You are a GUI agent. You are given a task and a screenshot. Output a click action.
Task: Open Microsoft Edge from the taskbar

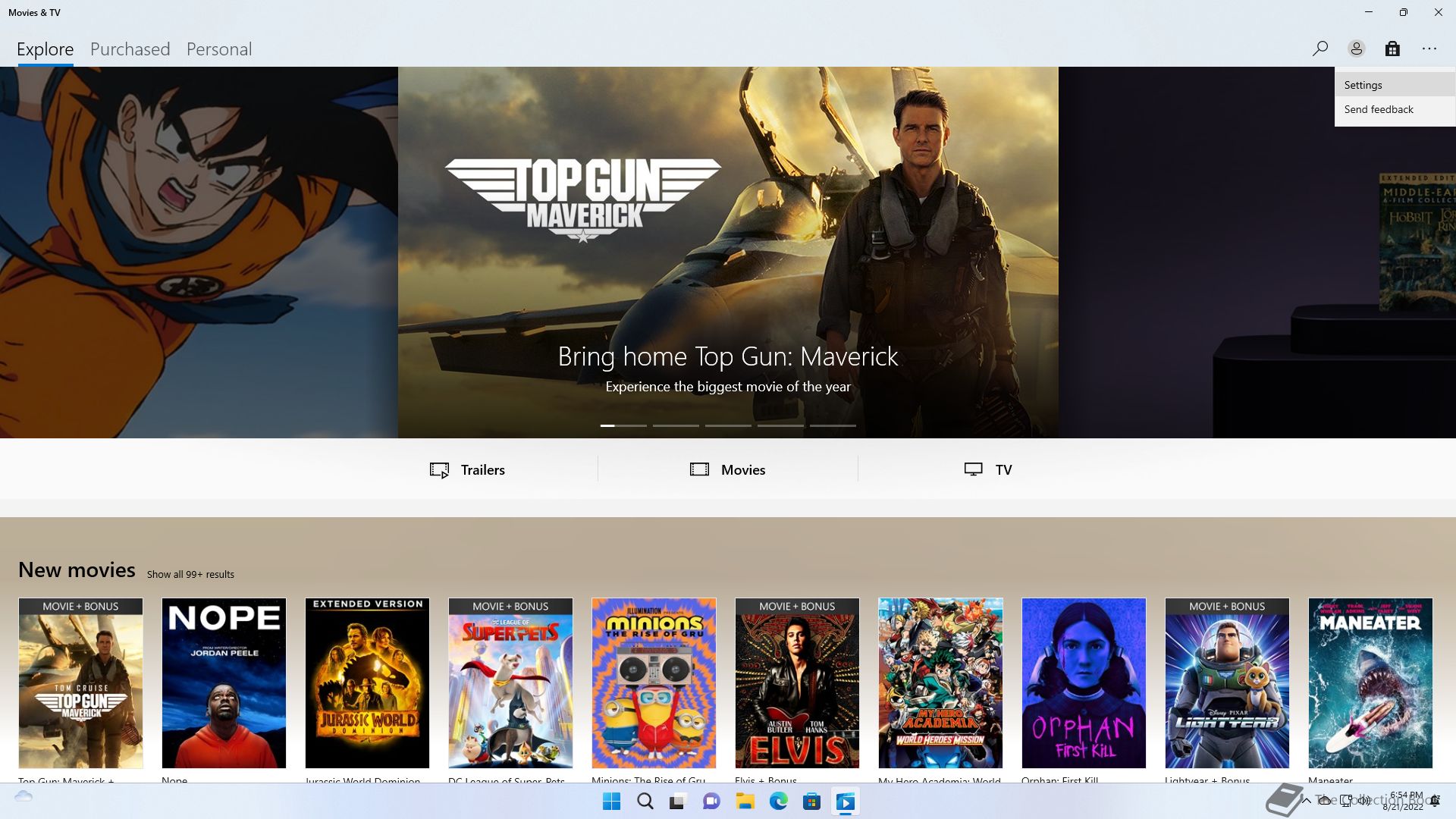(778, 802)
